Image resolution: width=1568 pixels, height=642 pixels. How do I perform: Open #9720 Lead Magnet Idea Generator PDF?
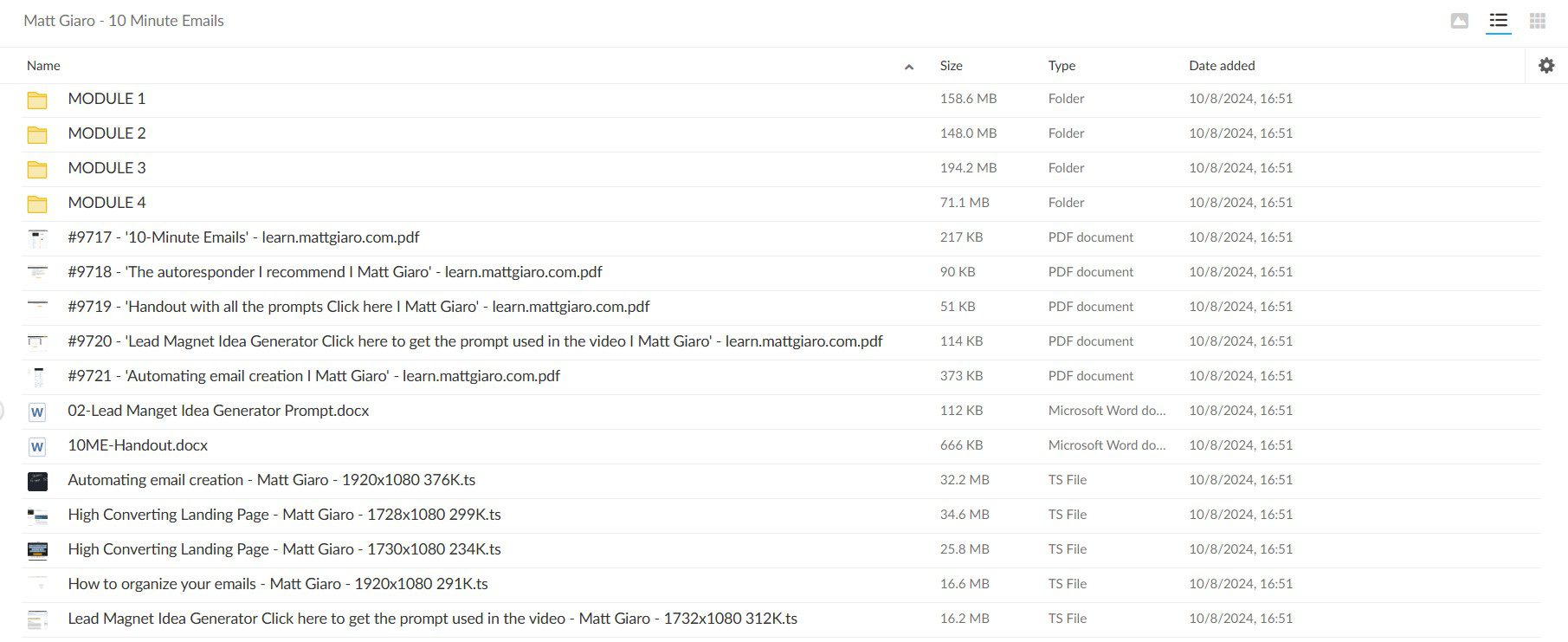pyautogui.click(x=475, y=341)
